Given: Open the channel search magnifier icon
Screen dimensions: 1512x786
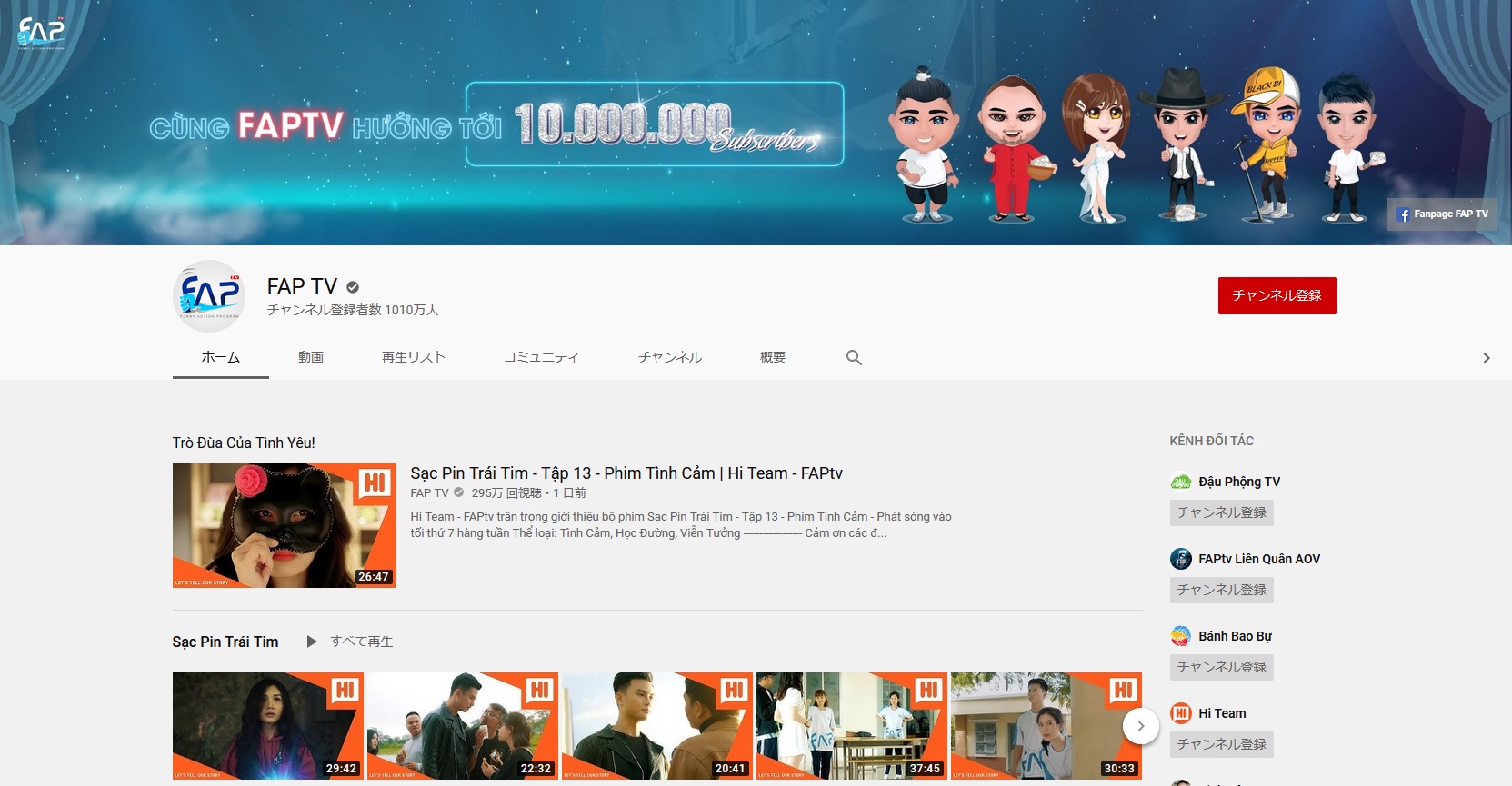Looking at the screenshot, I should coord(854,357).
